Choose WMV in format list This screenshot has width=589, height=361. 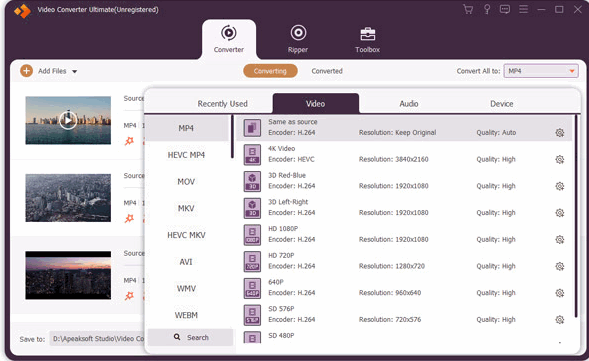(186, 288)
